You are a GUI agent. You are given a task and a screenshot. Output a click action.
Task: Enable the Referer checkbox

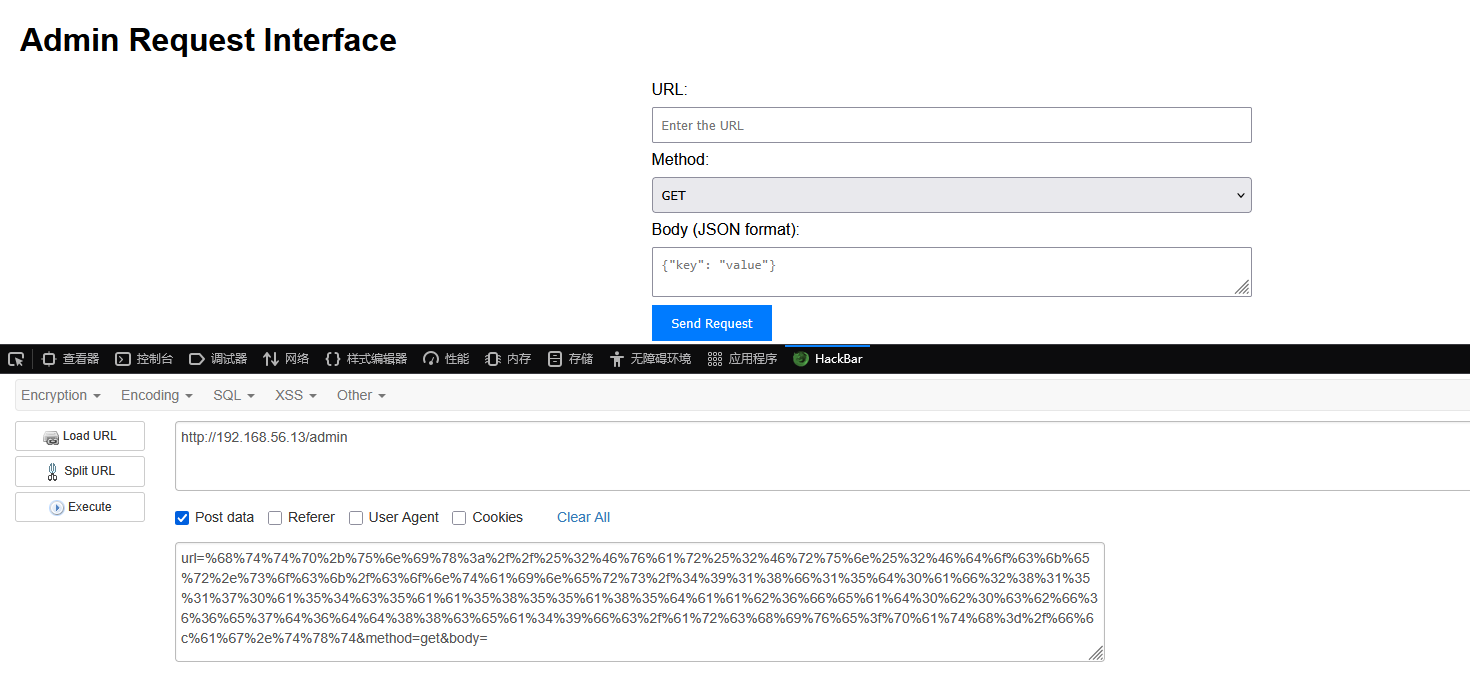point(275,518)
